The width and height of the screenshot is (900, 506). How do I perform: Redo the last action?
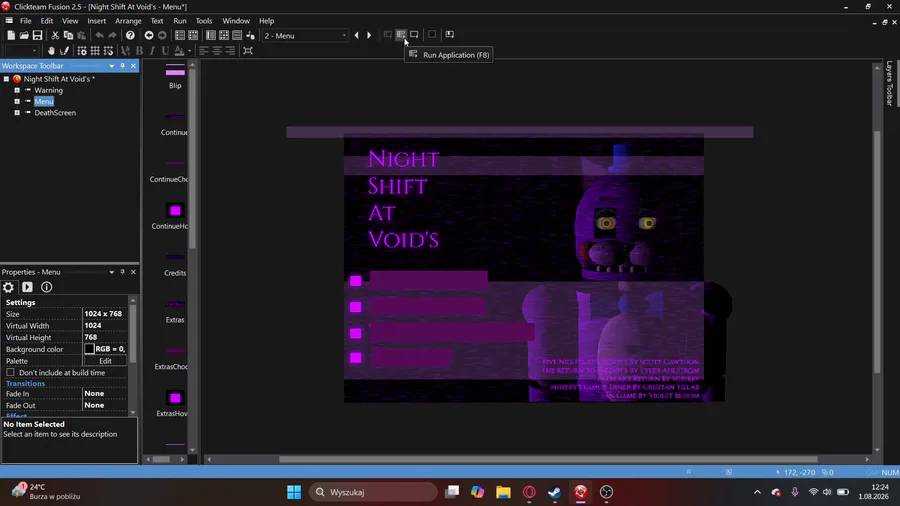[112, 36]
